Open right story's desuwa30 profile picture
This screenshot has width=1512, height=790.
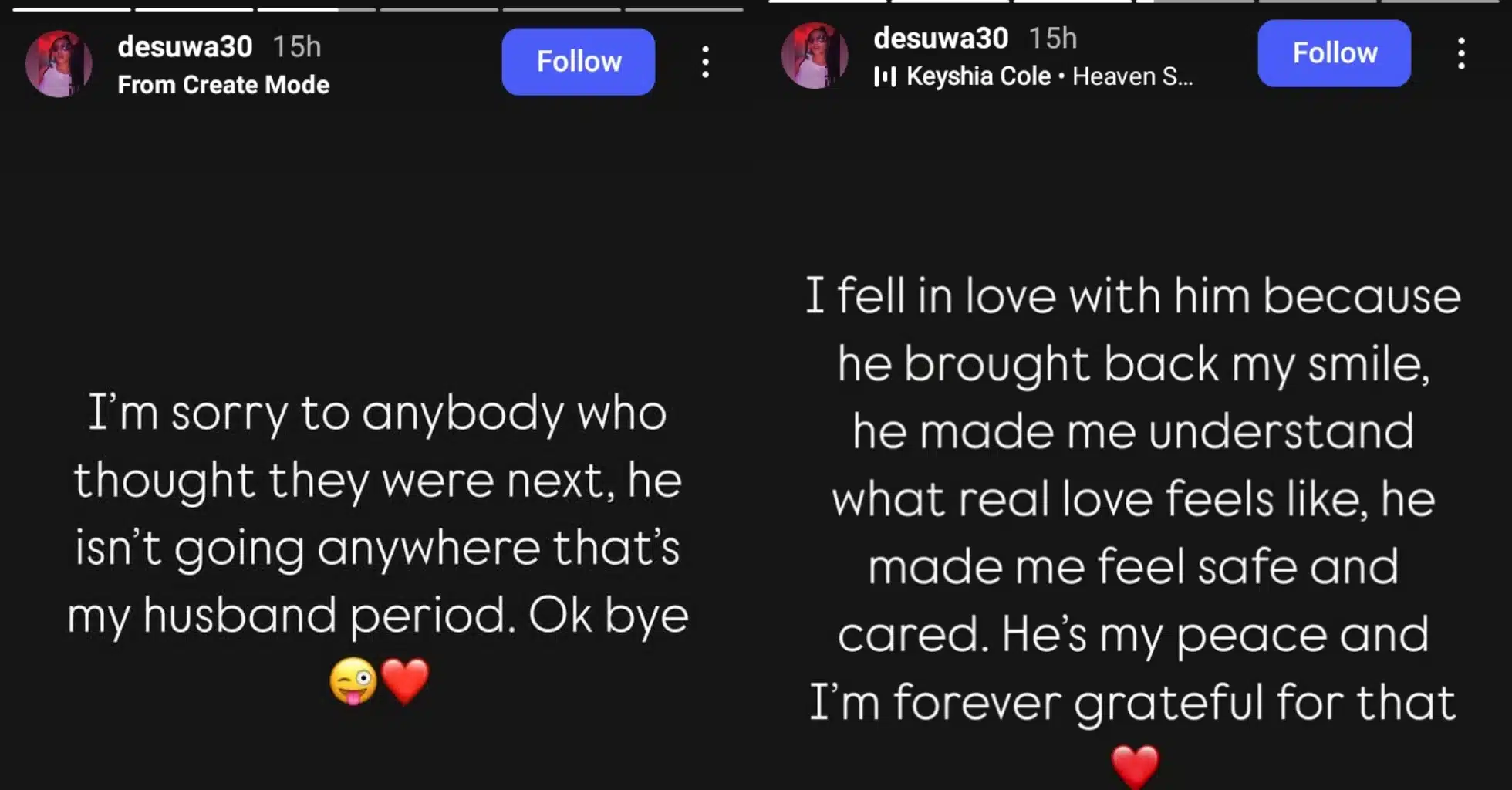click(x=815, y=56)
